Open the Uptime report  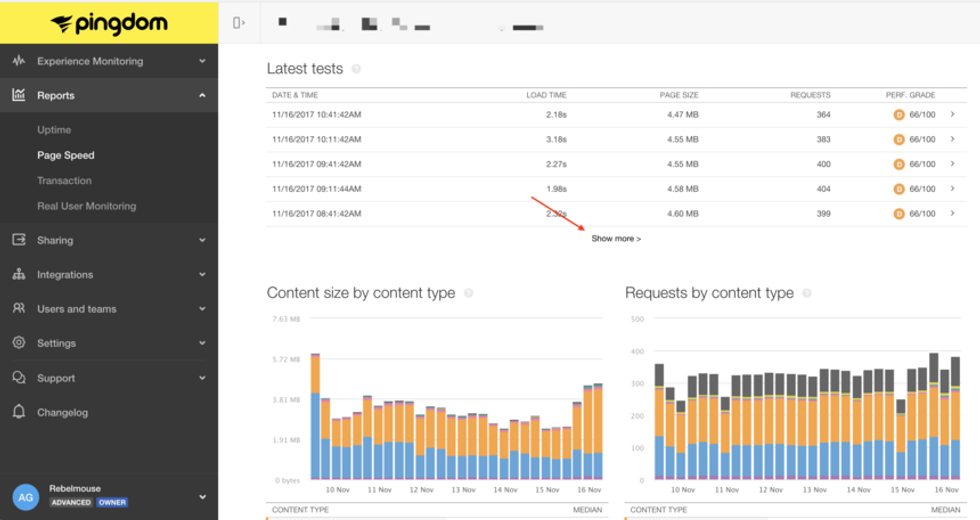pyautogui.click(x=54, y=130)
